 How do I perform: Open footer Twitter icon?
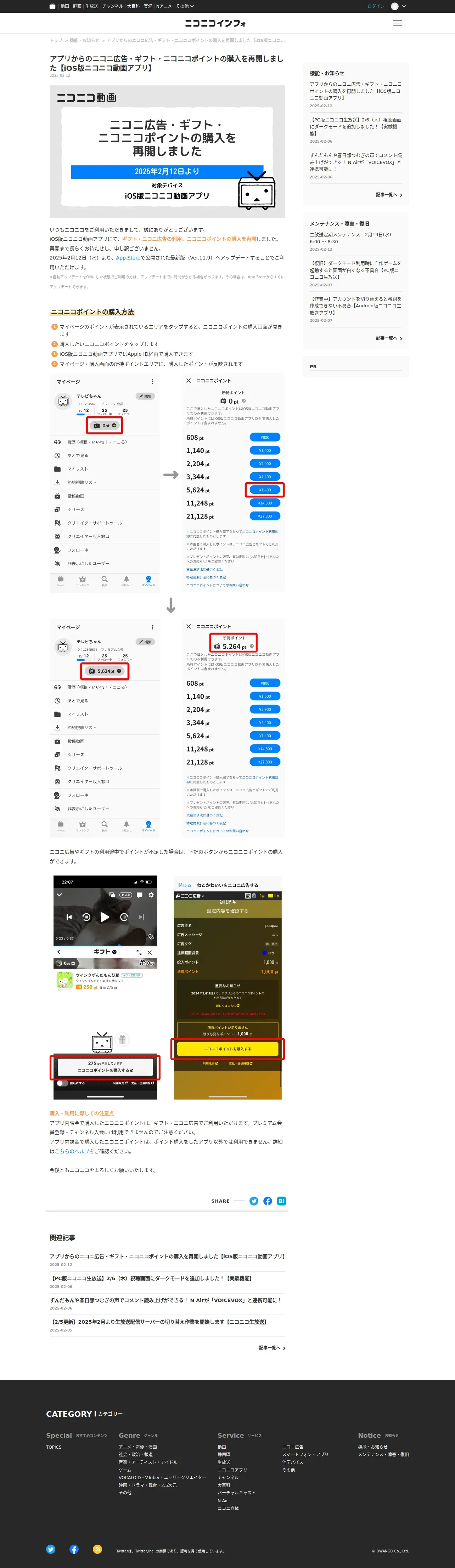51,1549
